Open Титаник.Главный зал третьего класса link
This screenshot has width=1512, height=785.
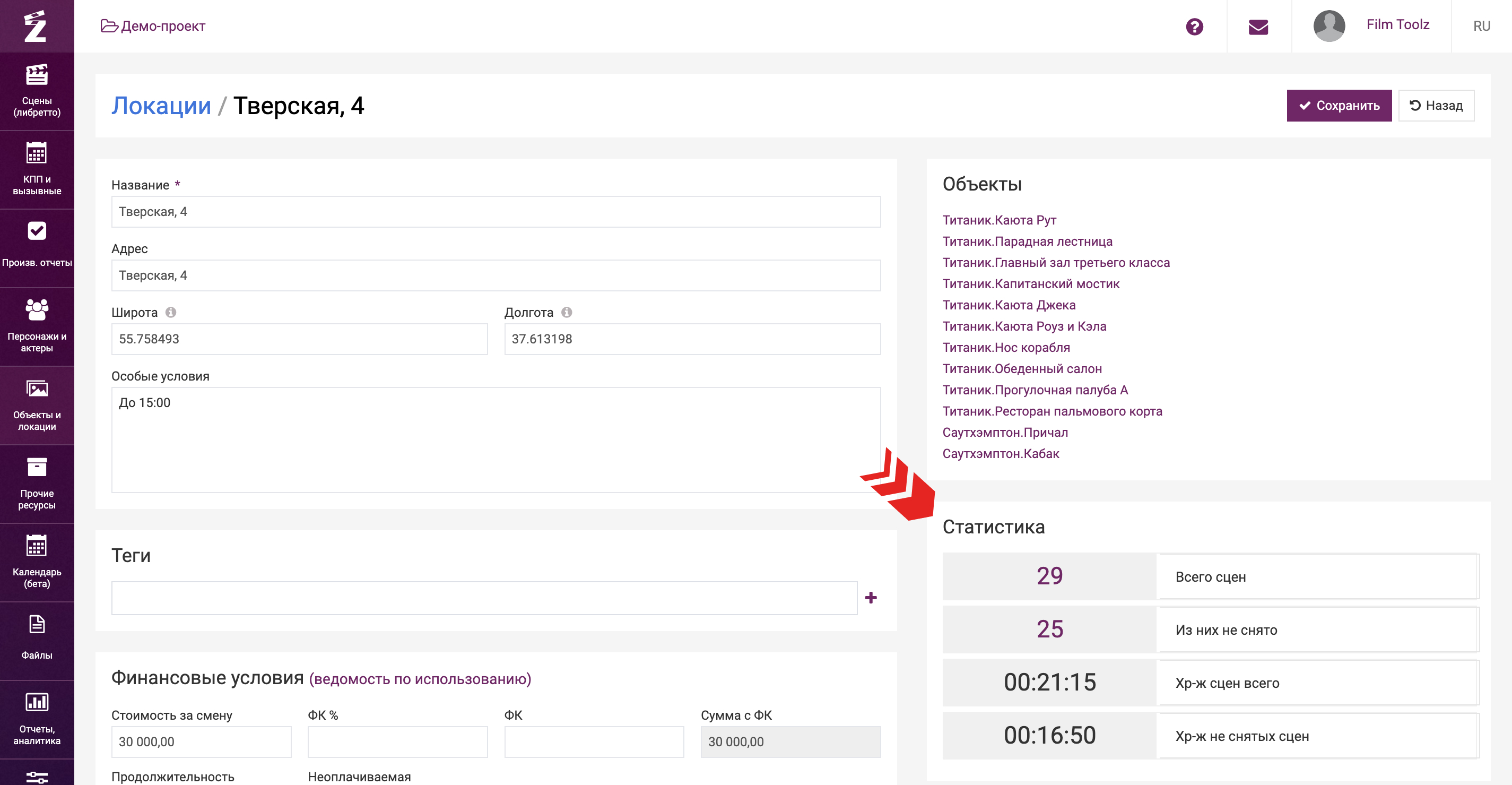coord(1056,262)
